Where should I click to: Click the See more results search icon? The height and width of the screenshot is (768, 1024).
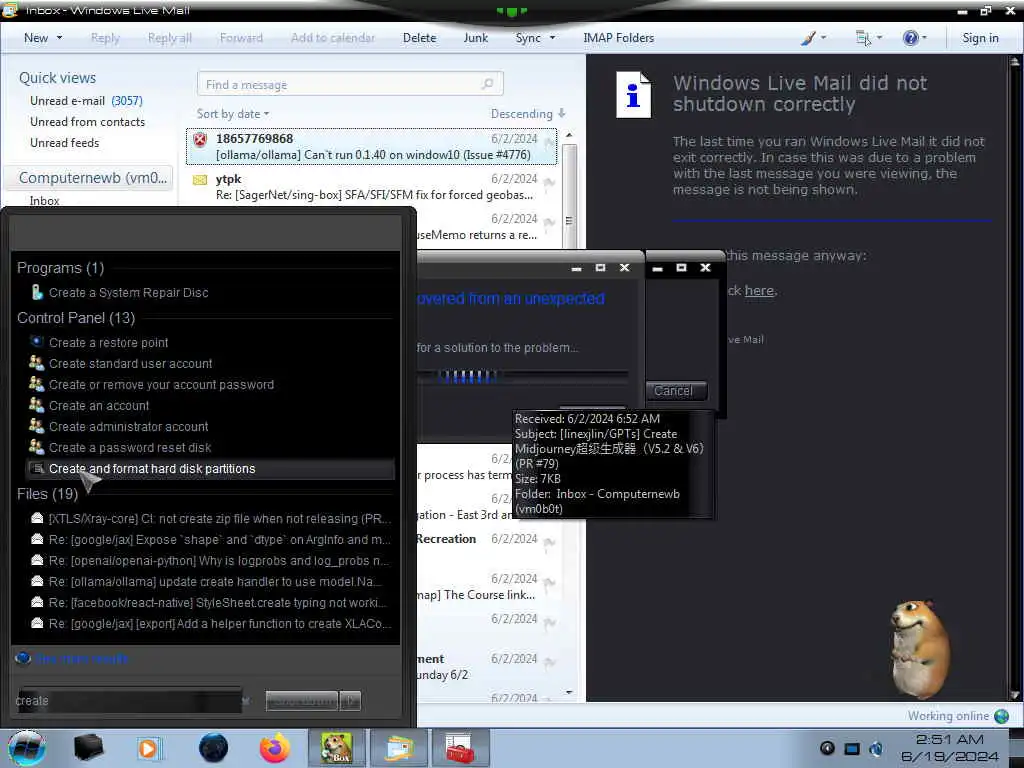tap(23, 658)
